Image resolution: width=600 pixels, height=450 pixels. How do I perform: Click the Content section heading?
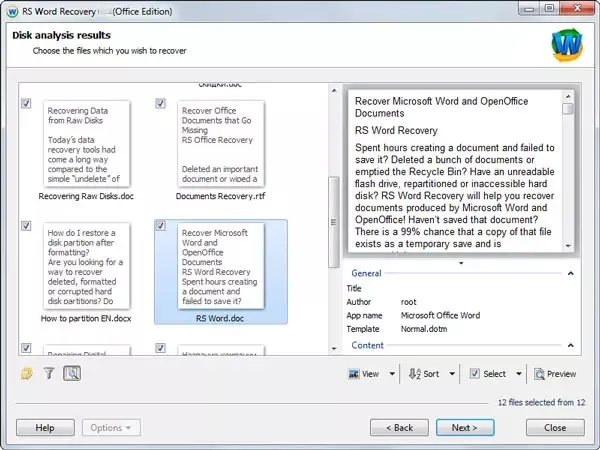(x=367, y=345)
